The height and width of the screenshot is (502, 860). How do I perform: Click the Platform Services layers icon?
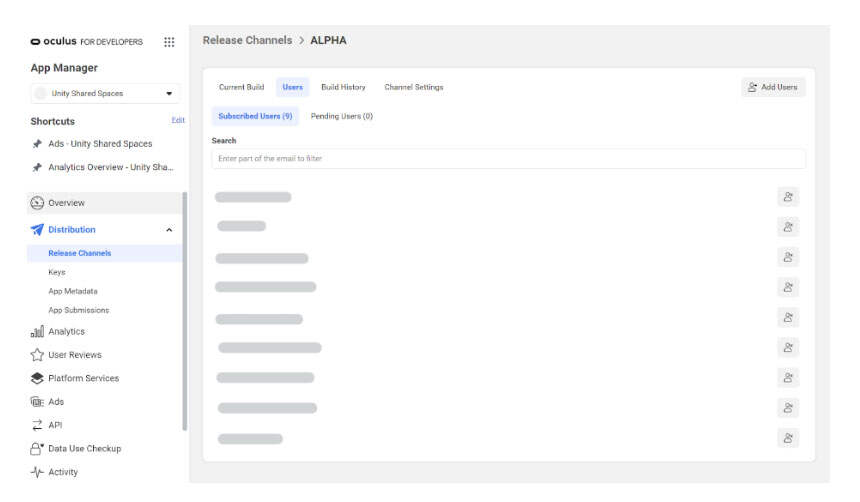point(37,379)
